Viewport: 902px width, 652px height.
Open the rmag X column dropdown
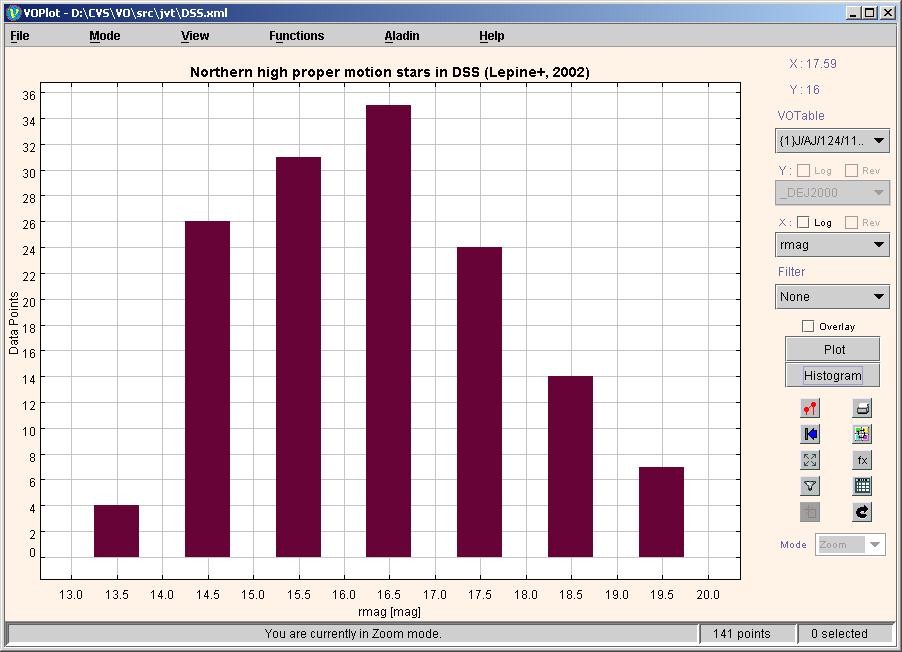tap(832, 245)
